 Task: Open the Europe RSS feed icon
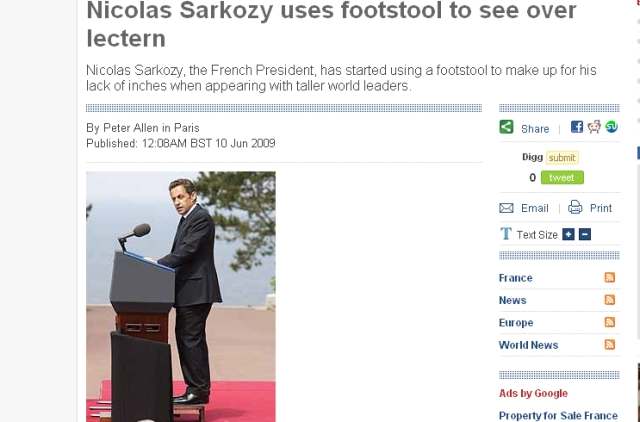point(610,323)
